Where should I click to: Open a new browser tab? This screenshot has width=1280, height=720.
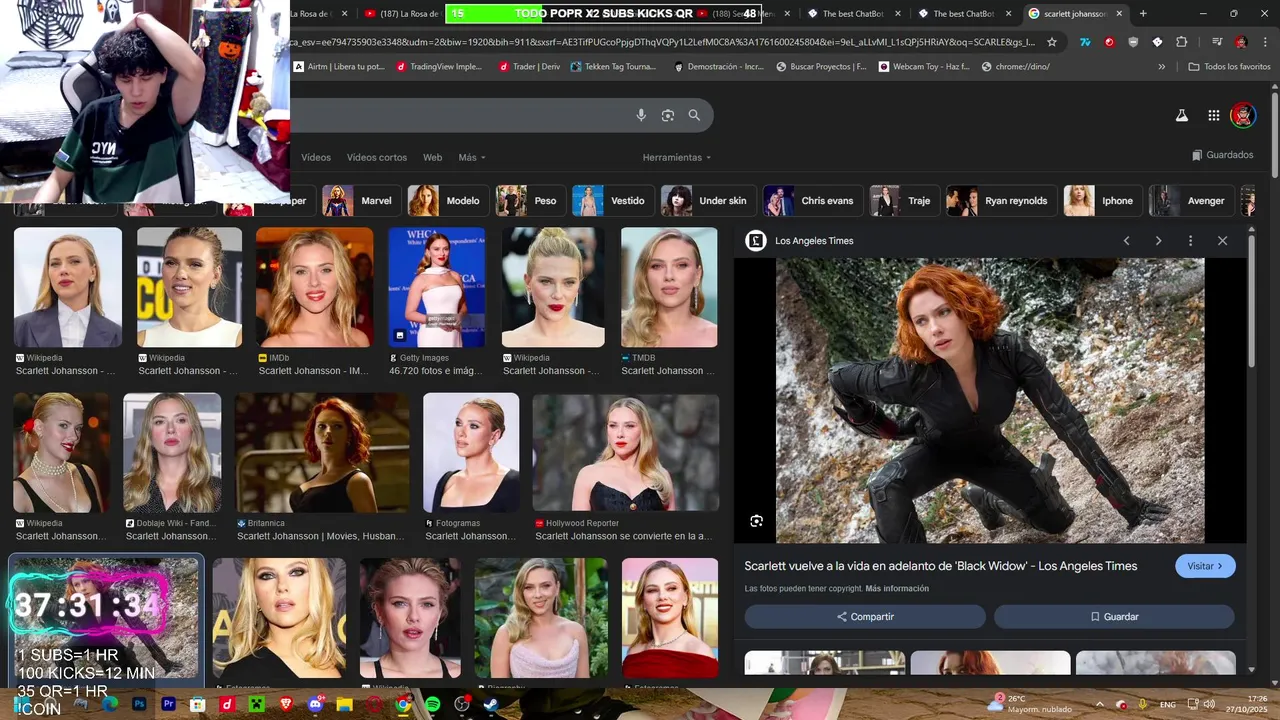click(x=1143, y=14)
